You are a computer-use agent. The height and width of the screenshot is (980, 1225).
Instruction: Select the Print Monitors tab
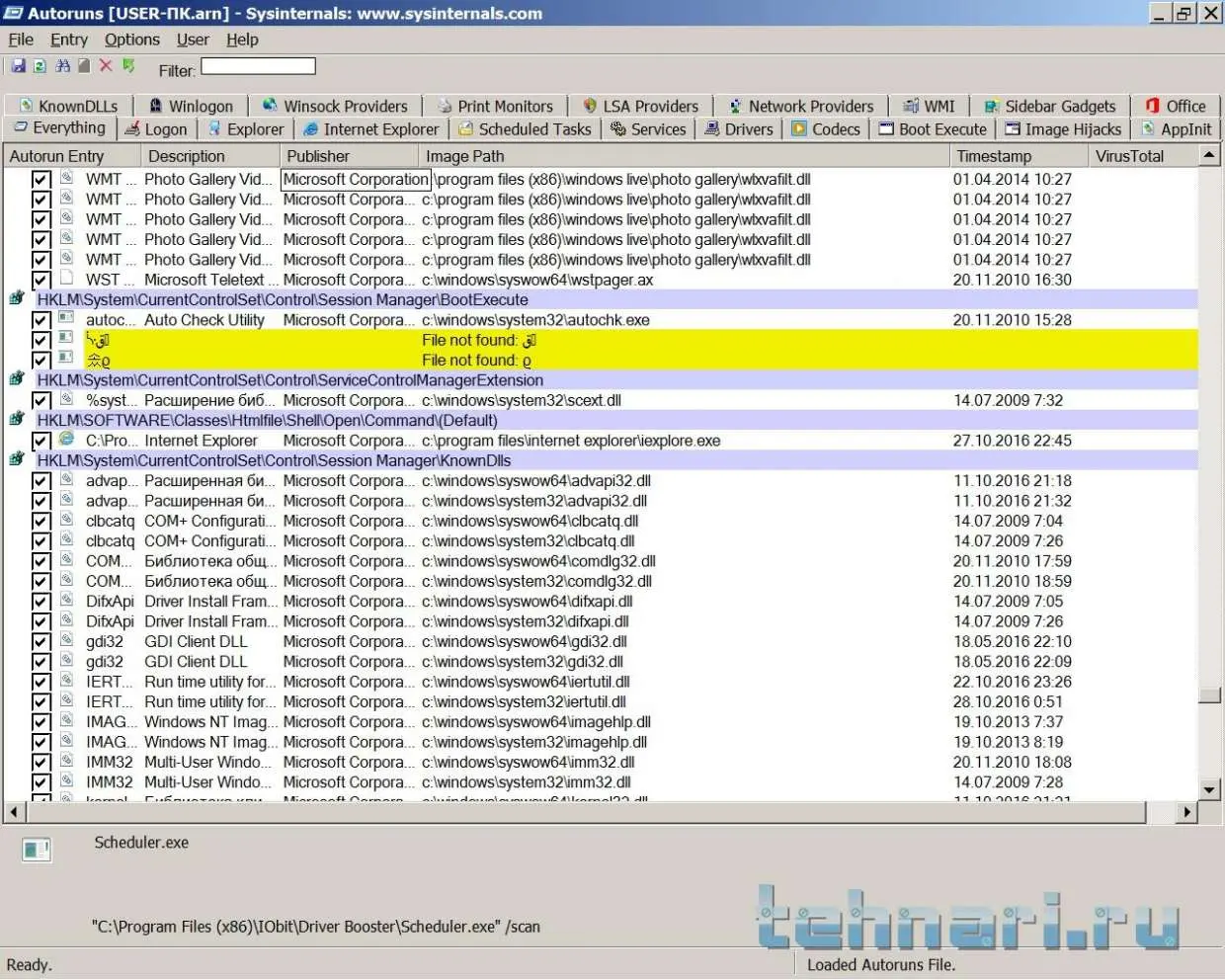pos(495,106)
